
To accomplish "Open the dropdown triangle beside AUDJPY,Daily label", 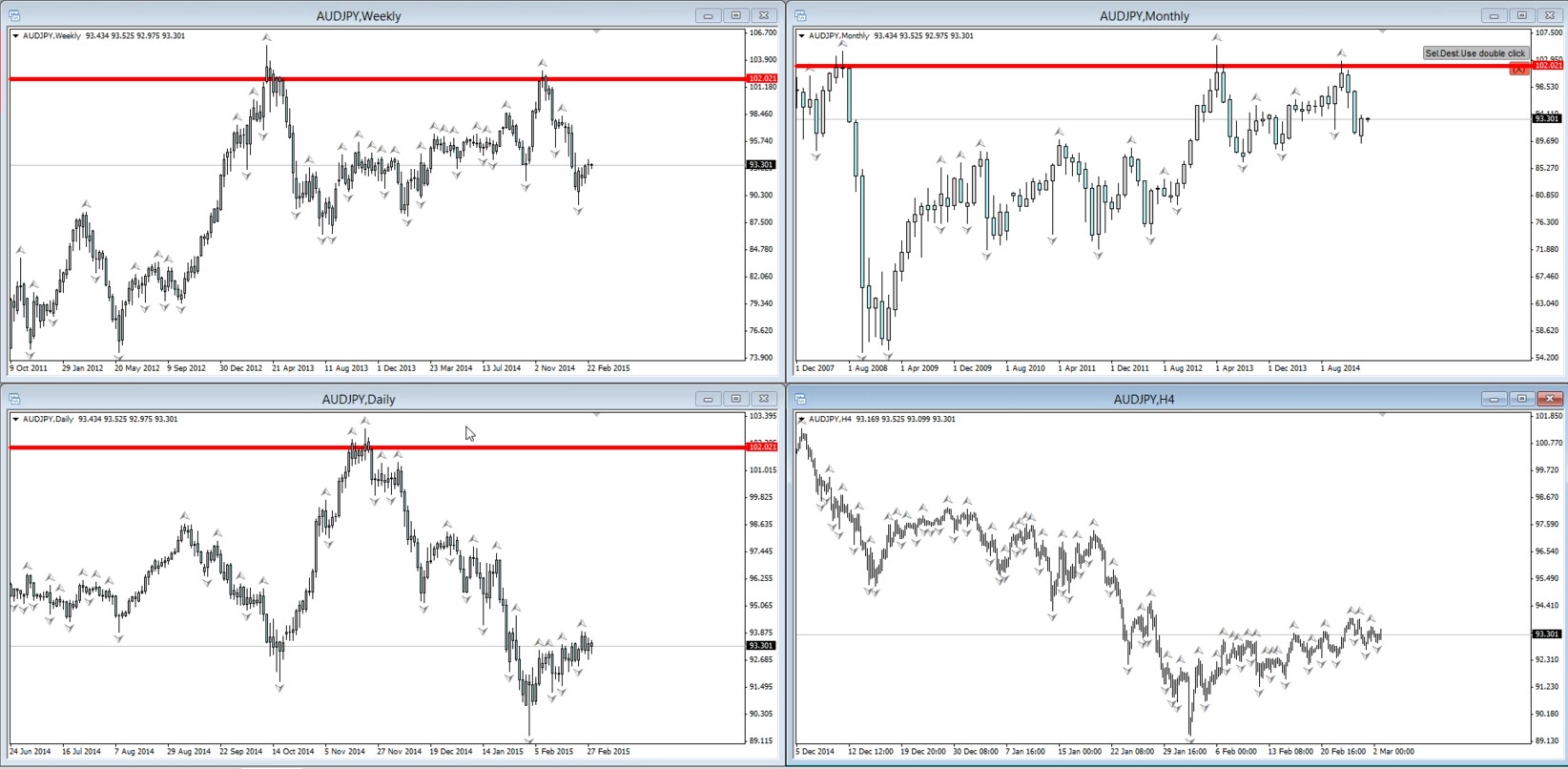I will click(x=15, y=419).
